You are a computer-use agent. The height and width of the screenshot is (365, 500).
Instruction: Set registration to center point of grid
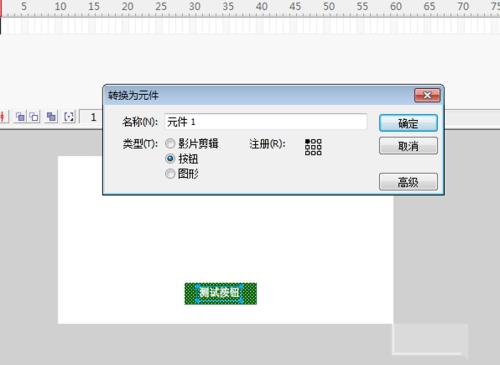click(x=313, y=147)
